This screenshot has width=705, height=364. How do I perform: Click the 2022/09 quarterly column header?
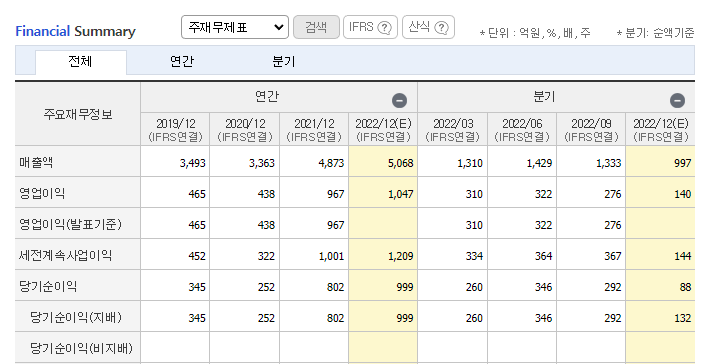[591, 129]
